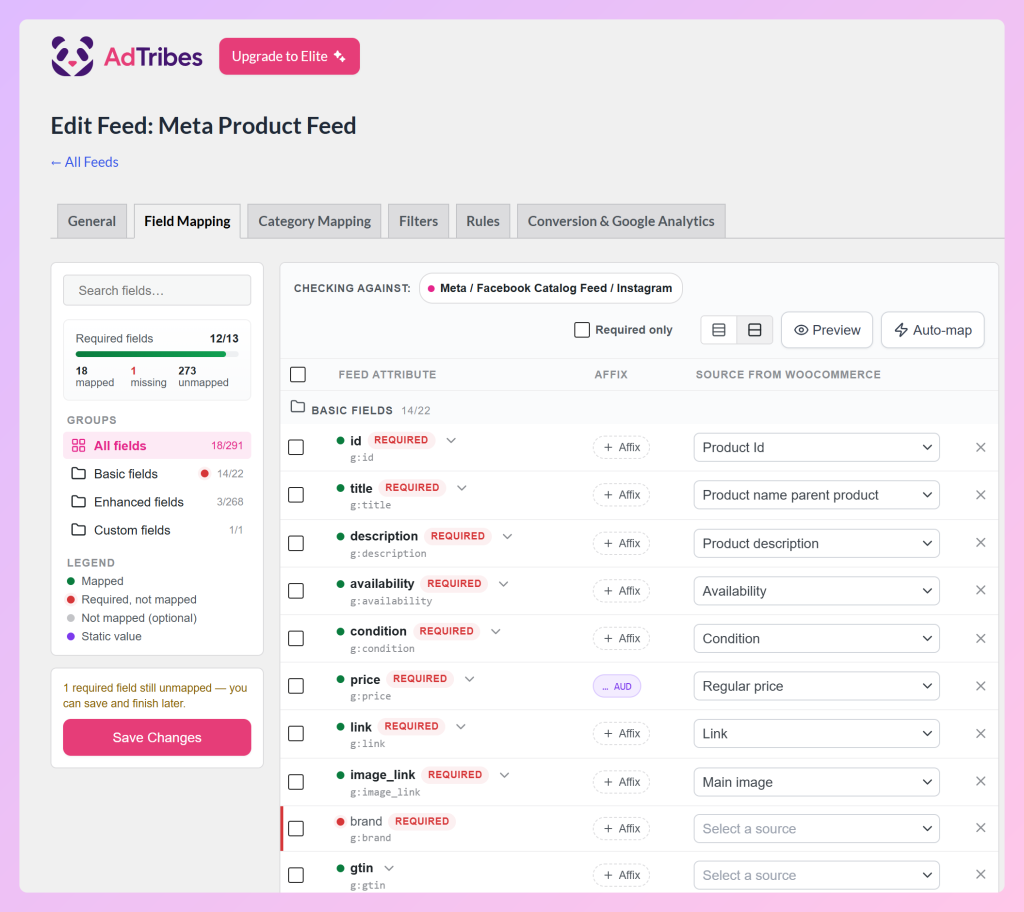
Task: Click the All fields grid icon
Action: 78,446
